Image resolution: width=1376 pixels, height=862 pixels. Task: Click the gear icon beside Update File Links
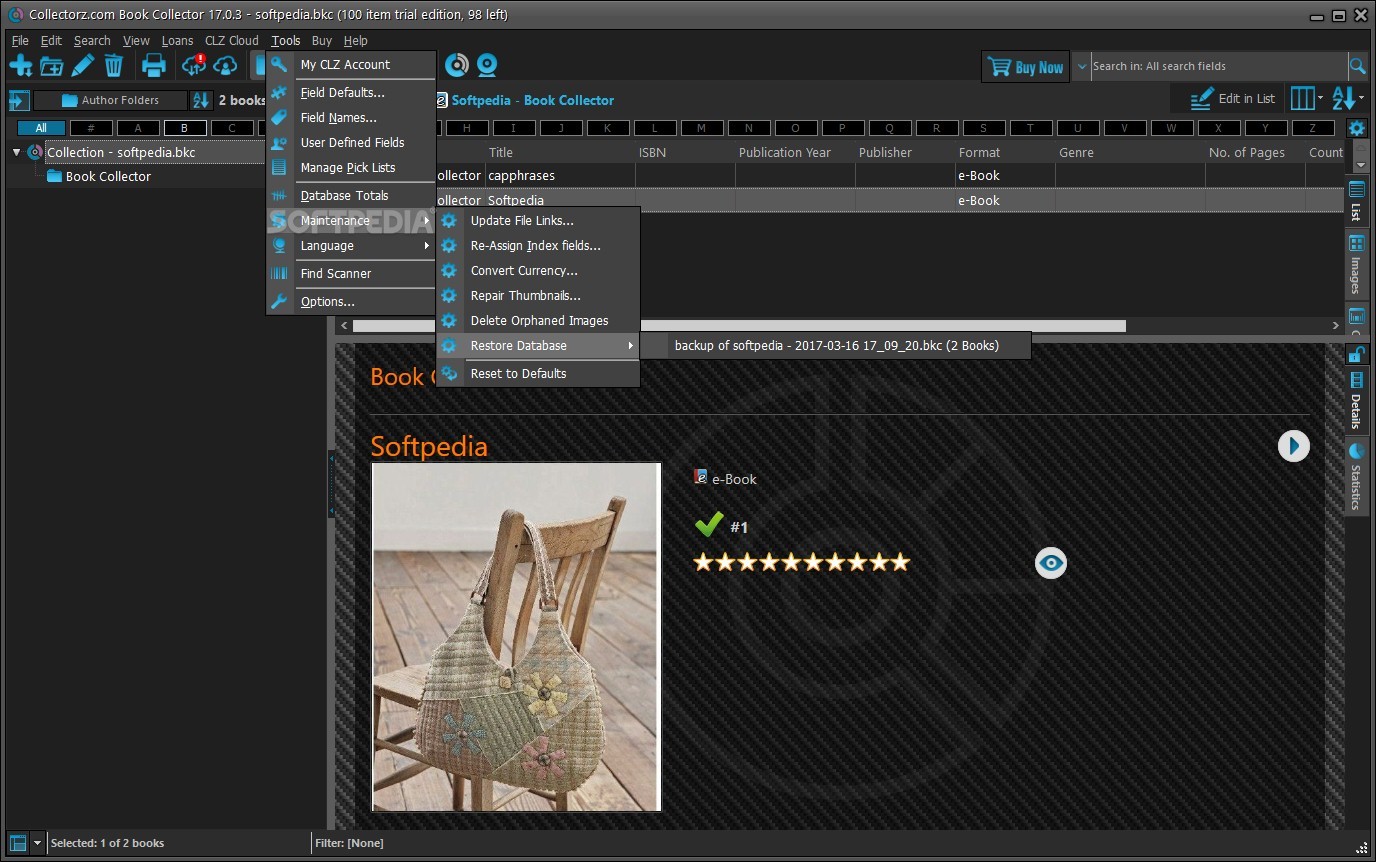point(449,221)
